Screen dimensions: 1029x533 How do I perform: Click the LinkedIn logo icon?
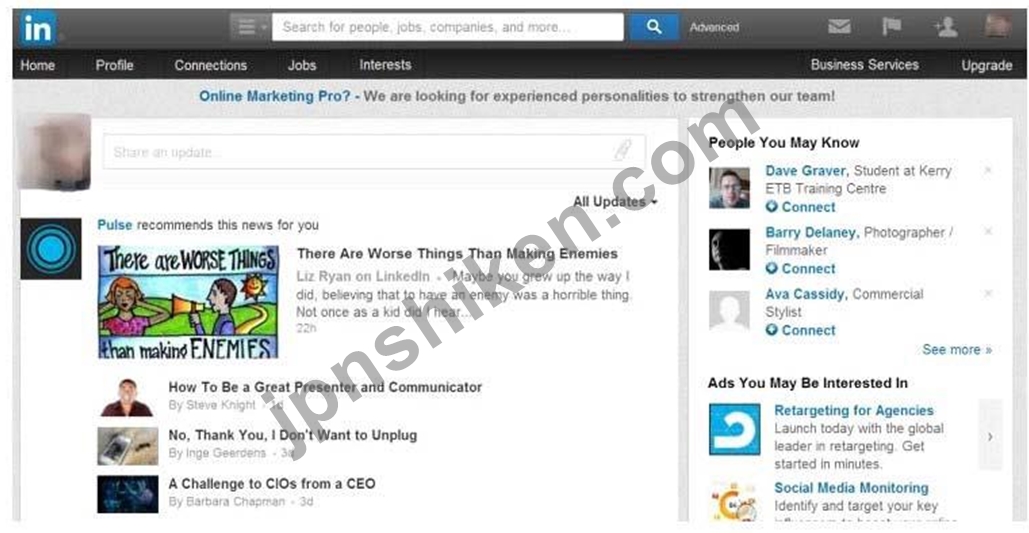coord(37,29)
